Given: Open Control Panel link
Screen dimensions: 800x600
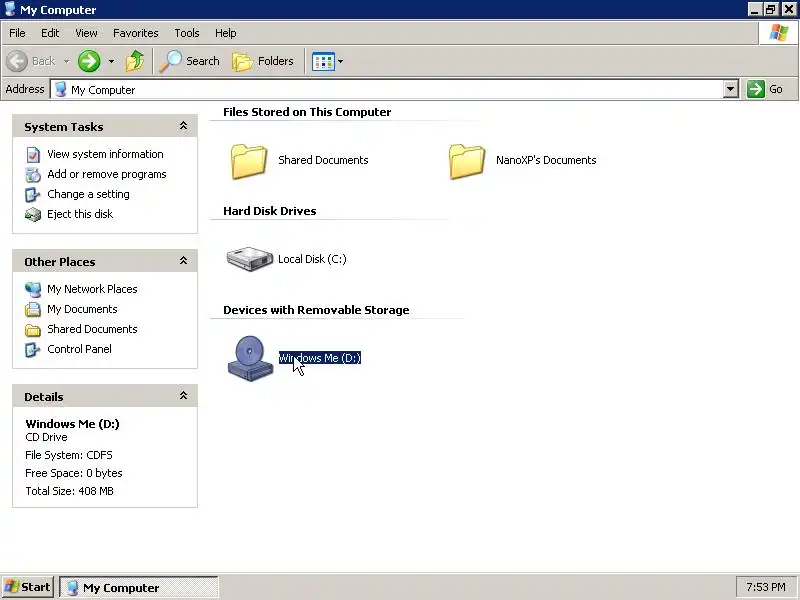Looking at the screenshot, I should coord(79,349).
